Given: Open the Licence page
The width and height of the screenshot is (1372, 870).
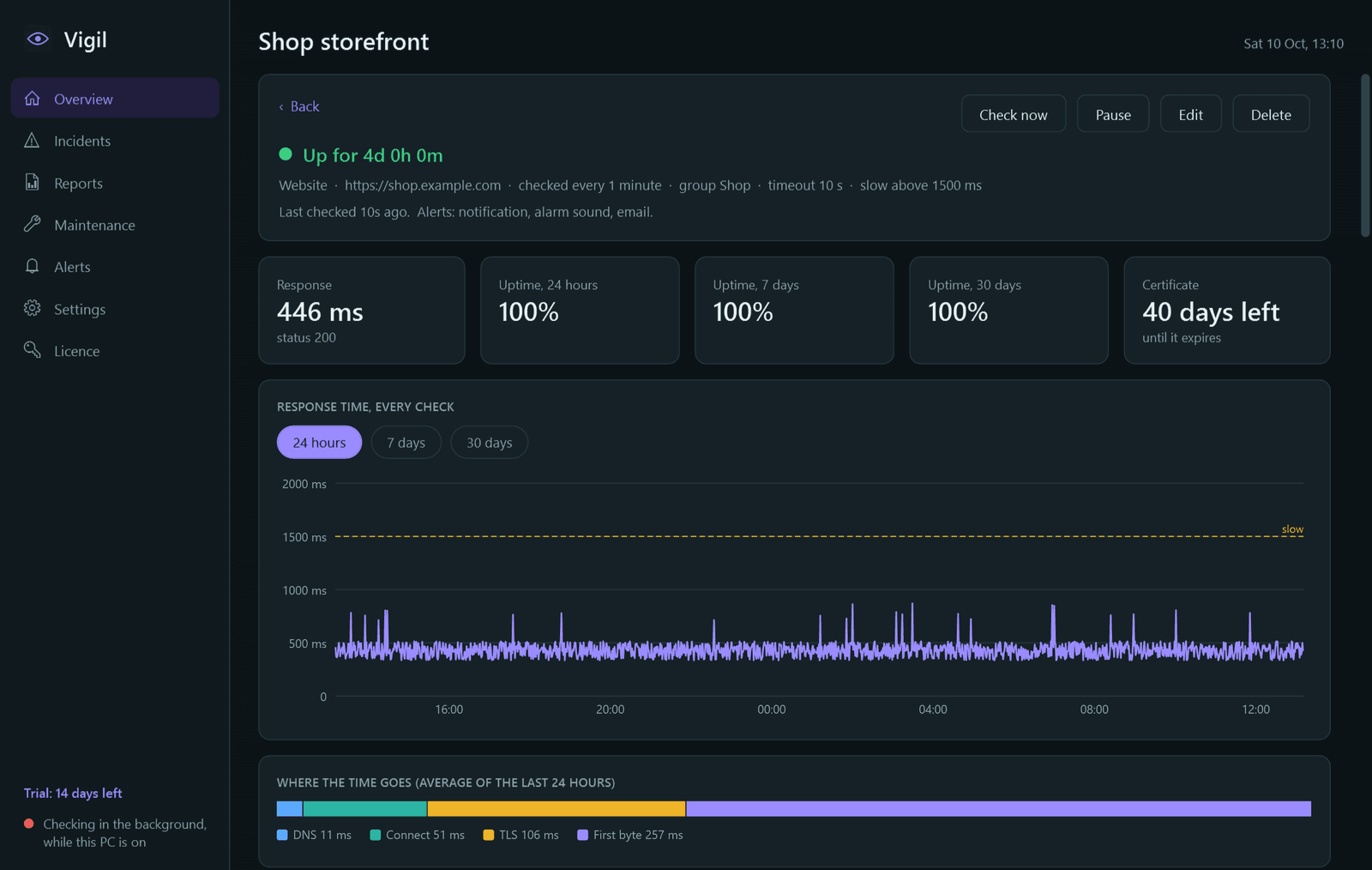Looking at the screenshot, I should pos(115,351).
